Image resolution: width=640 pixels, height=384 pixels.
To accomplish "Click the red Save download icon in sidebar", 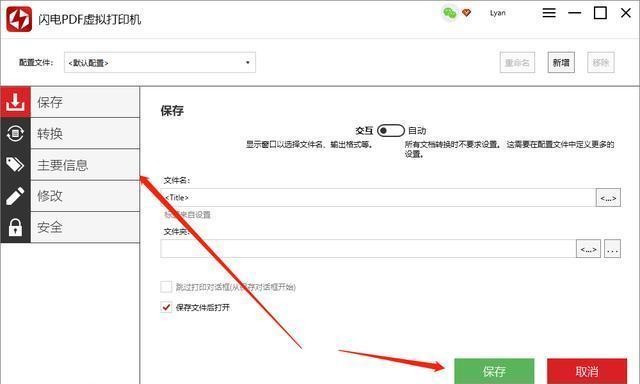I will click(x=15, y=102).
